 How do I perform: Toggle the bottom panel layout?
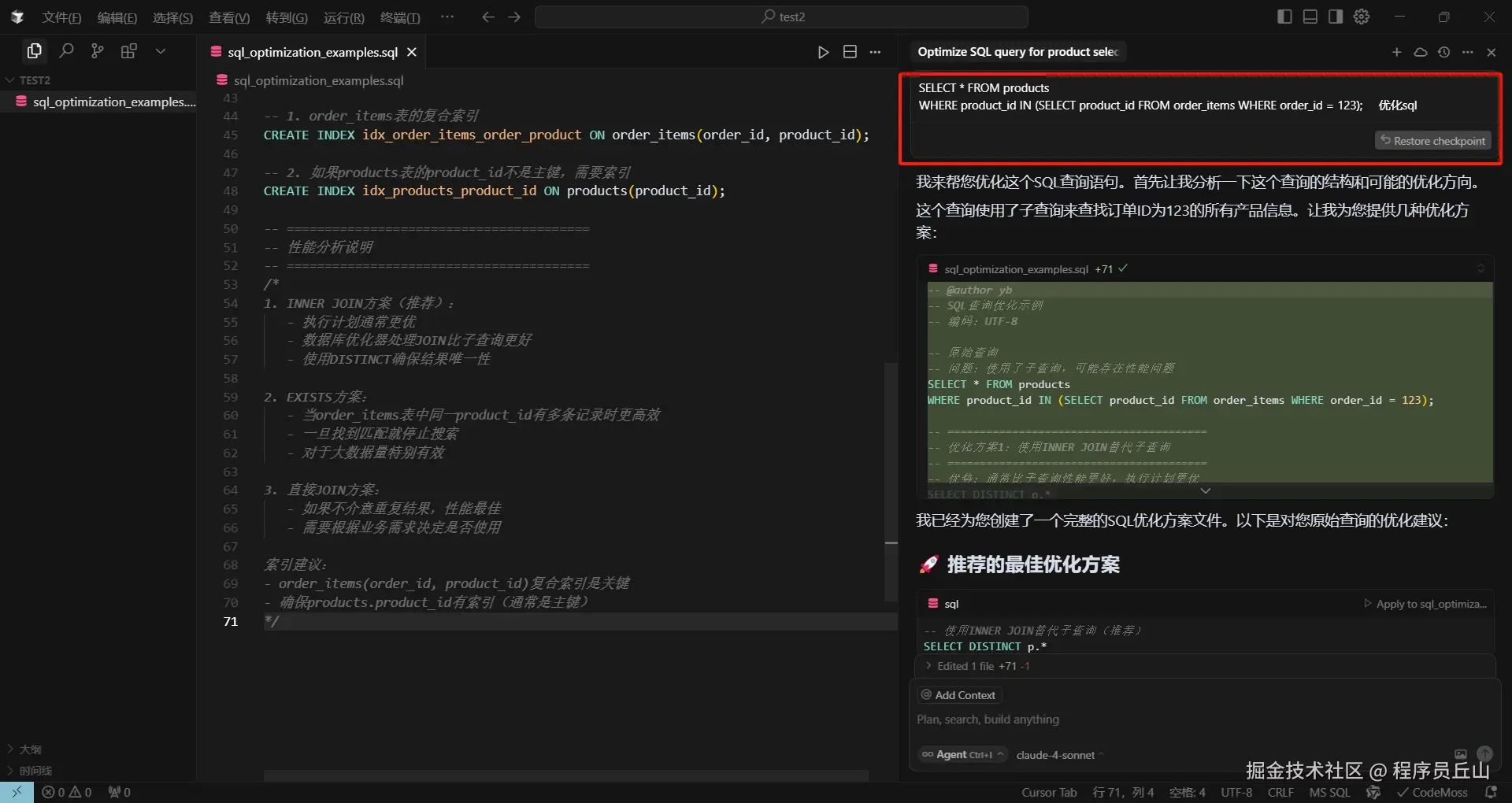1310,17
